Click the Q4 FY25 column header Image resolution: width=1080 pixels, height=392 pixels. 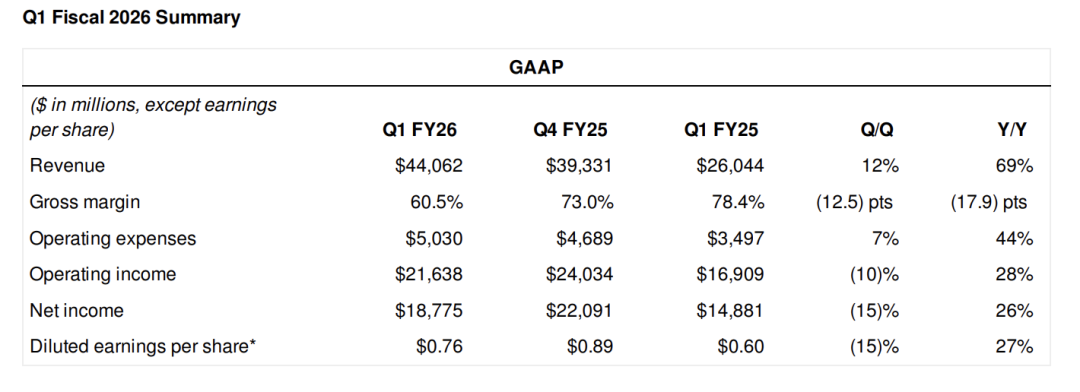[570, 130]
